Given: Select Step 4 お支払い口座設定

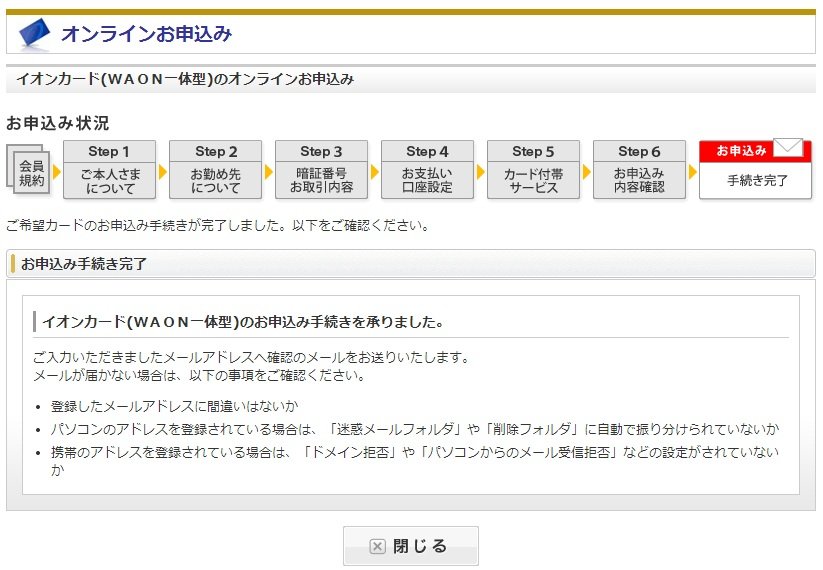Looking at the screenshot, I should pos(427,170).
